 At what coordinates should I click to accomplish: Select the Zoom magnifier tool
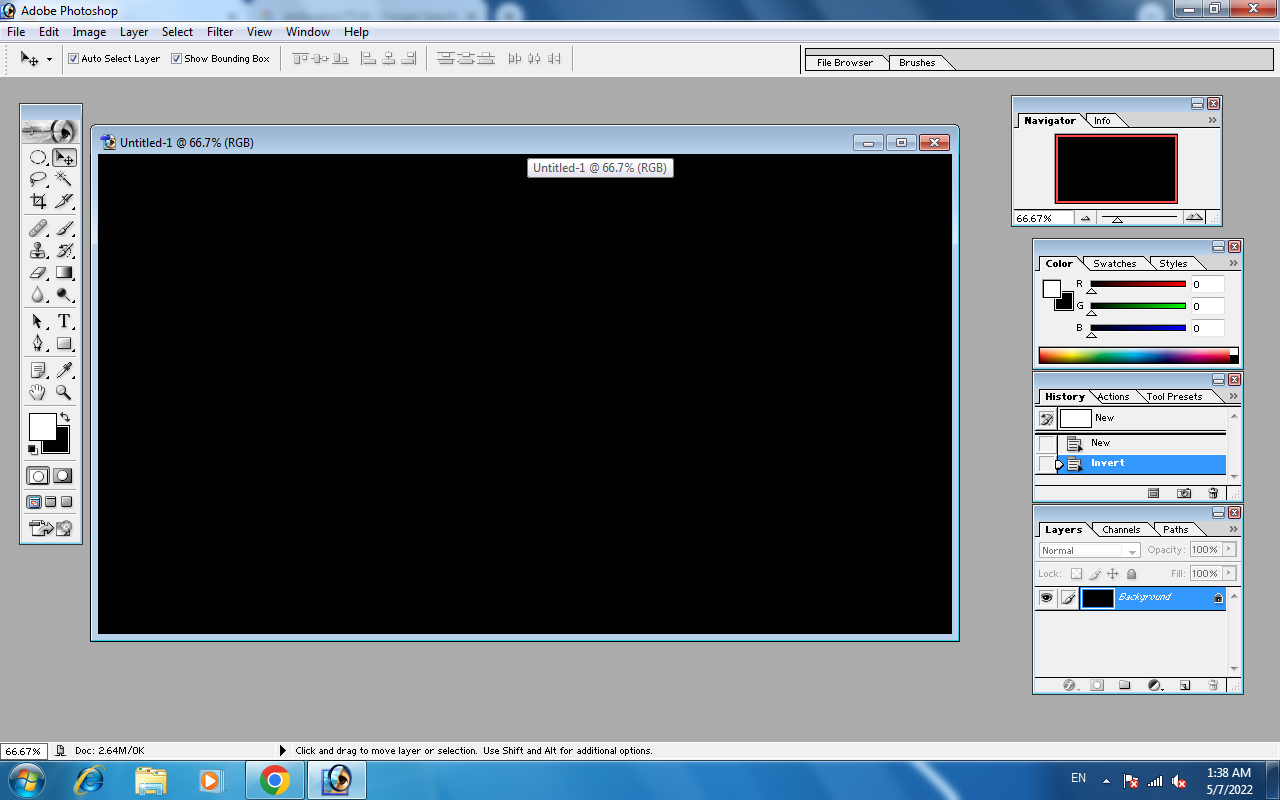coord(64,393)
